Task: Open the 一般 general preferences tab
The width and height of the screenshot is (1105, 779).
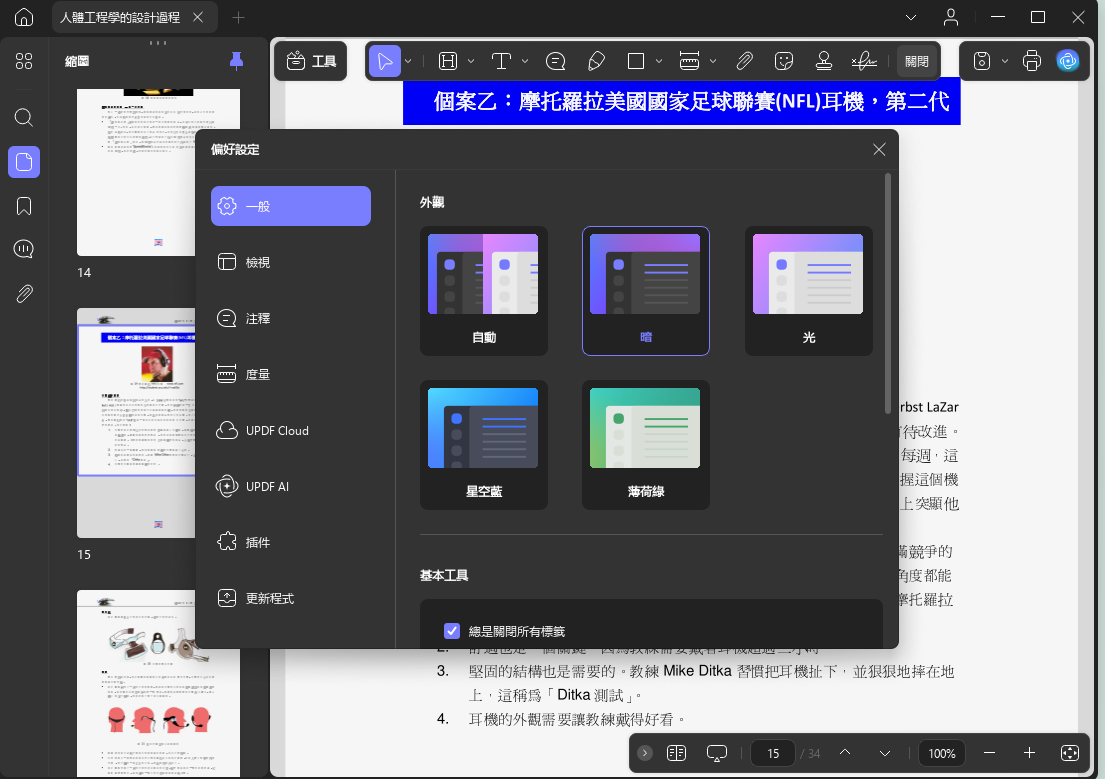Action: click(x=291, y=206)
